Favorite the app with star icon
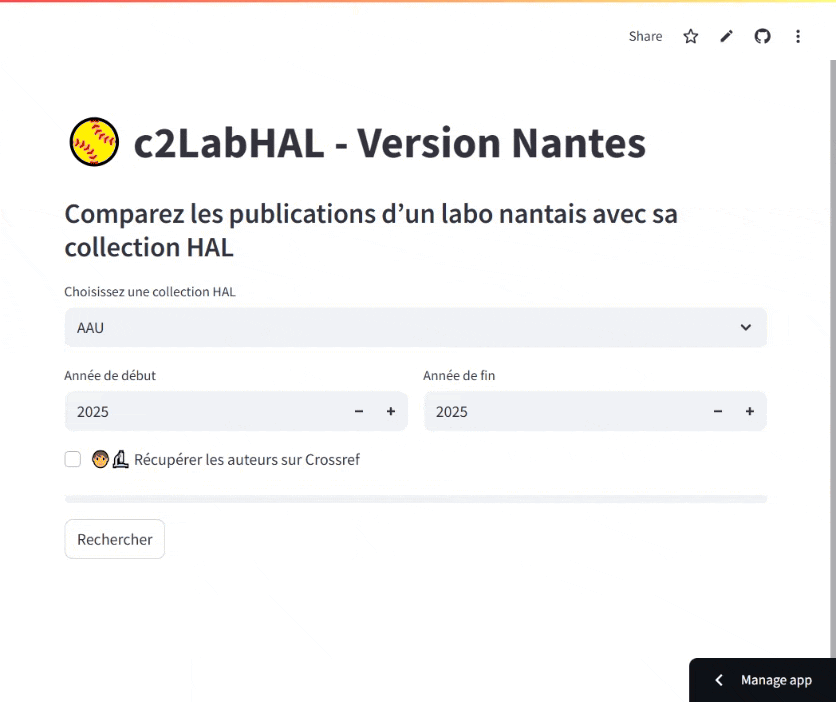This screenshot has height=702, width=836. coord(690,36)
